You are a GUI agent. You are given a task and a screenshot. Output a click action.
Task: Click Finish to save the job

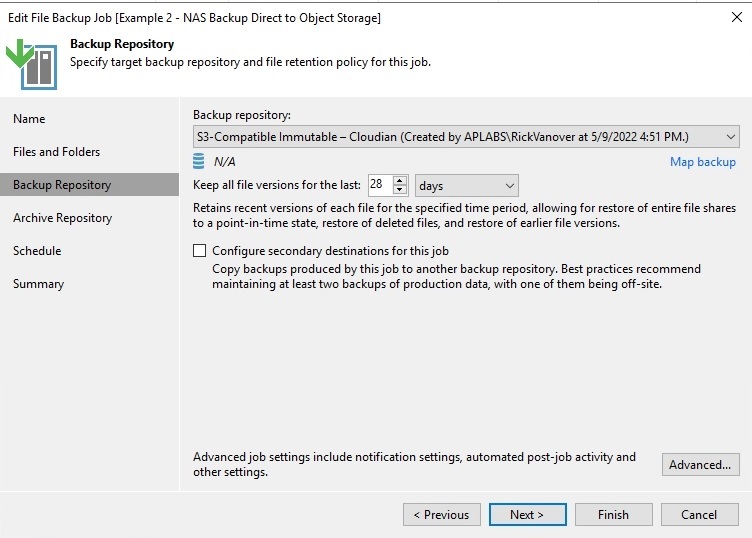[613, 515]
